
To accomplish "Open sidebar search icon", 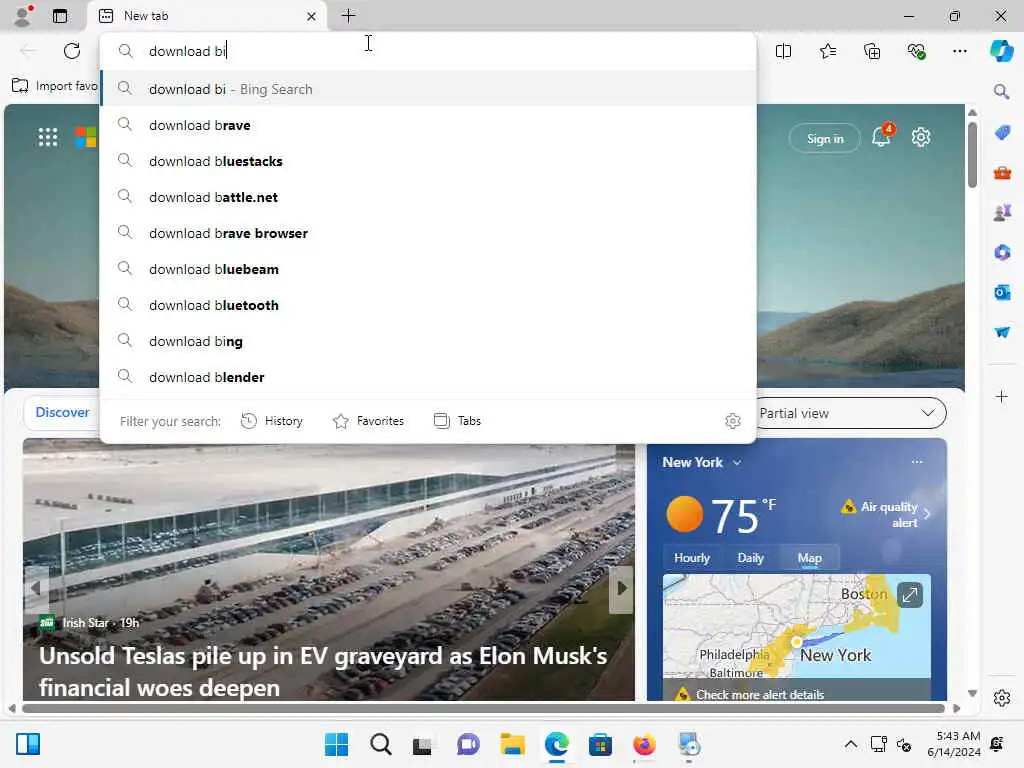I will (x=1002, y=91).
